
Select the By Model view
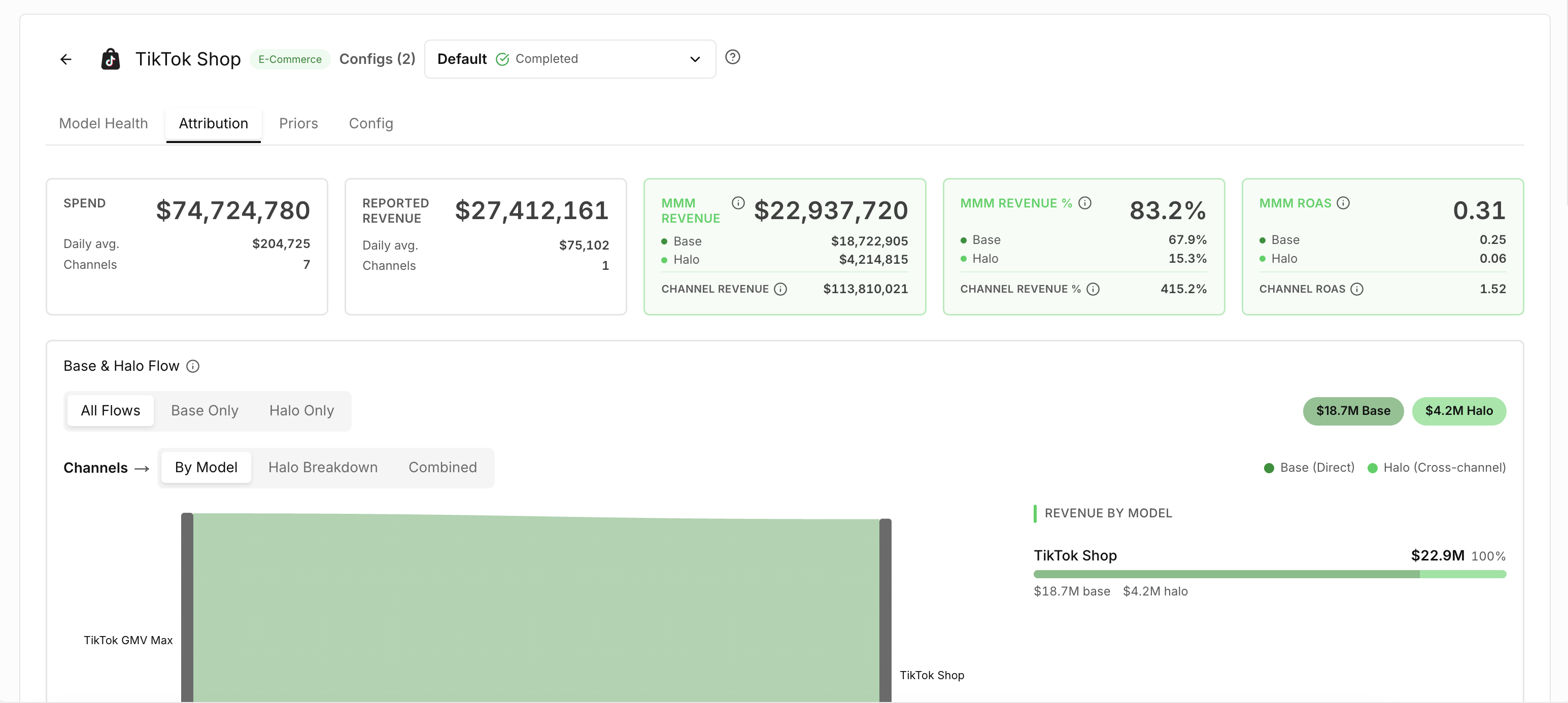click(x=207, y=468)
